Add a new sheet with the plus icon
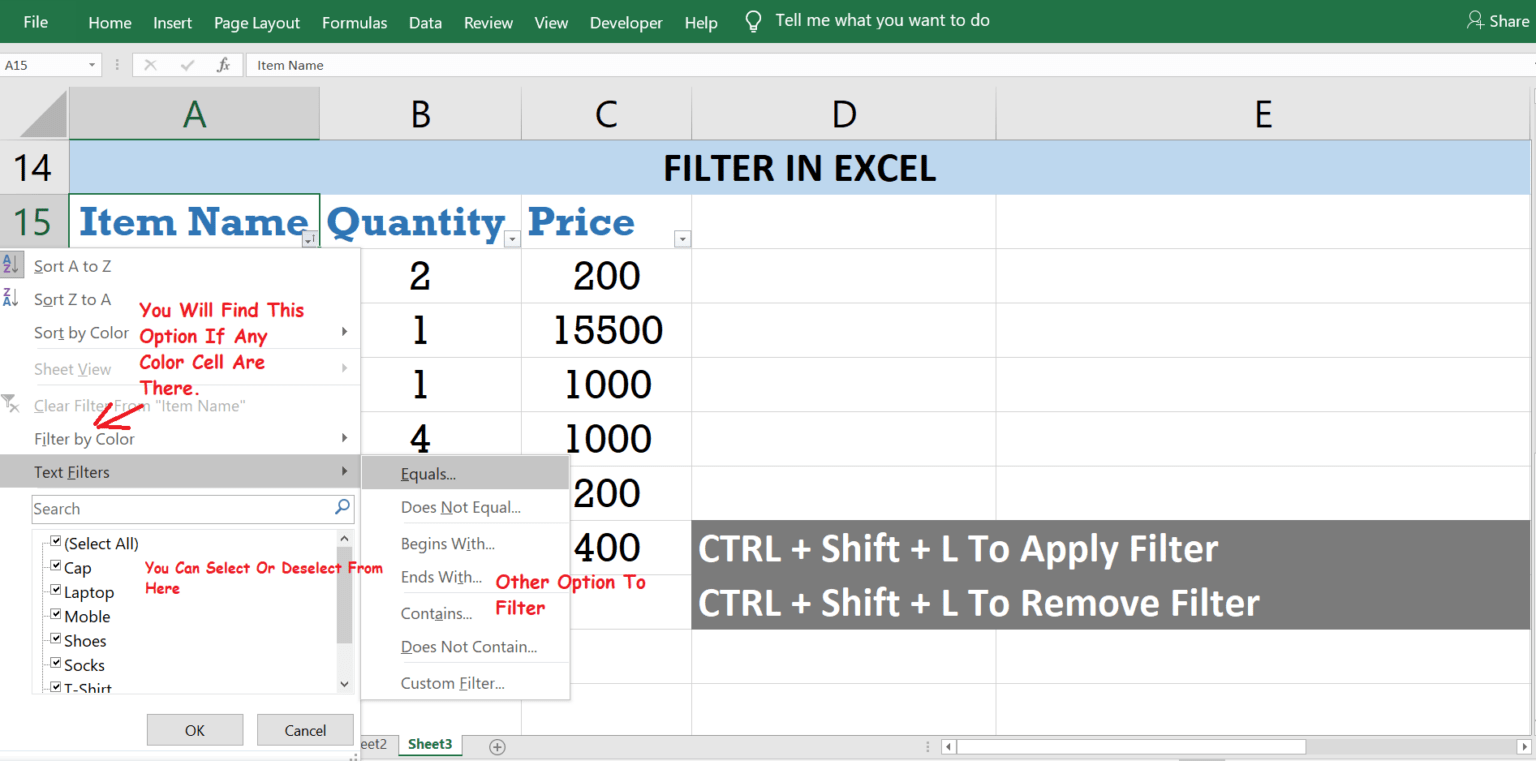The height and width of the screenshot is (761, 1536). point(496,746)
